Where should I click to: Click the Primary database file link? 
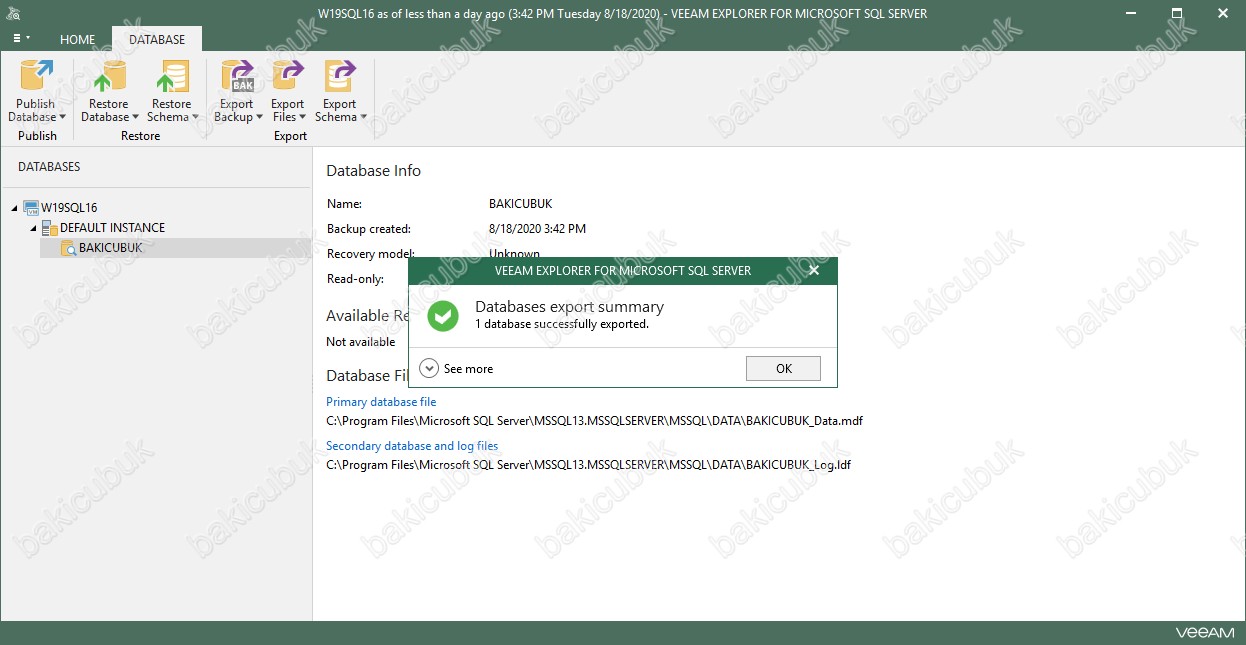tap(381, 402)
